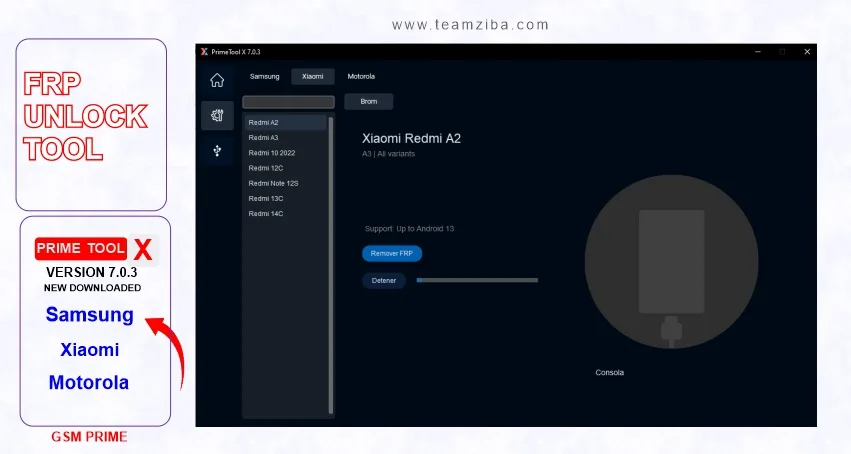Maximize the PrimeTool X window
This screenshot has width=851, height=454.
[782, 52]
